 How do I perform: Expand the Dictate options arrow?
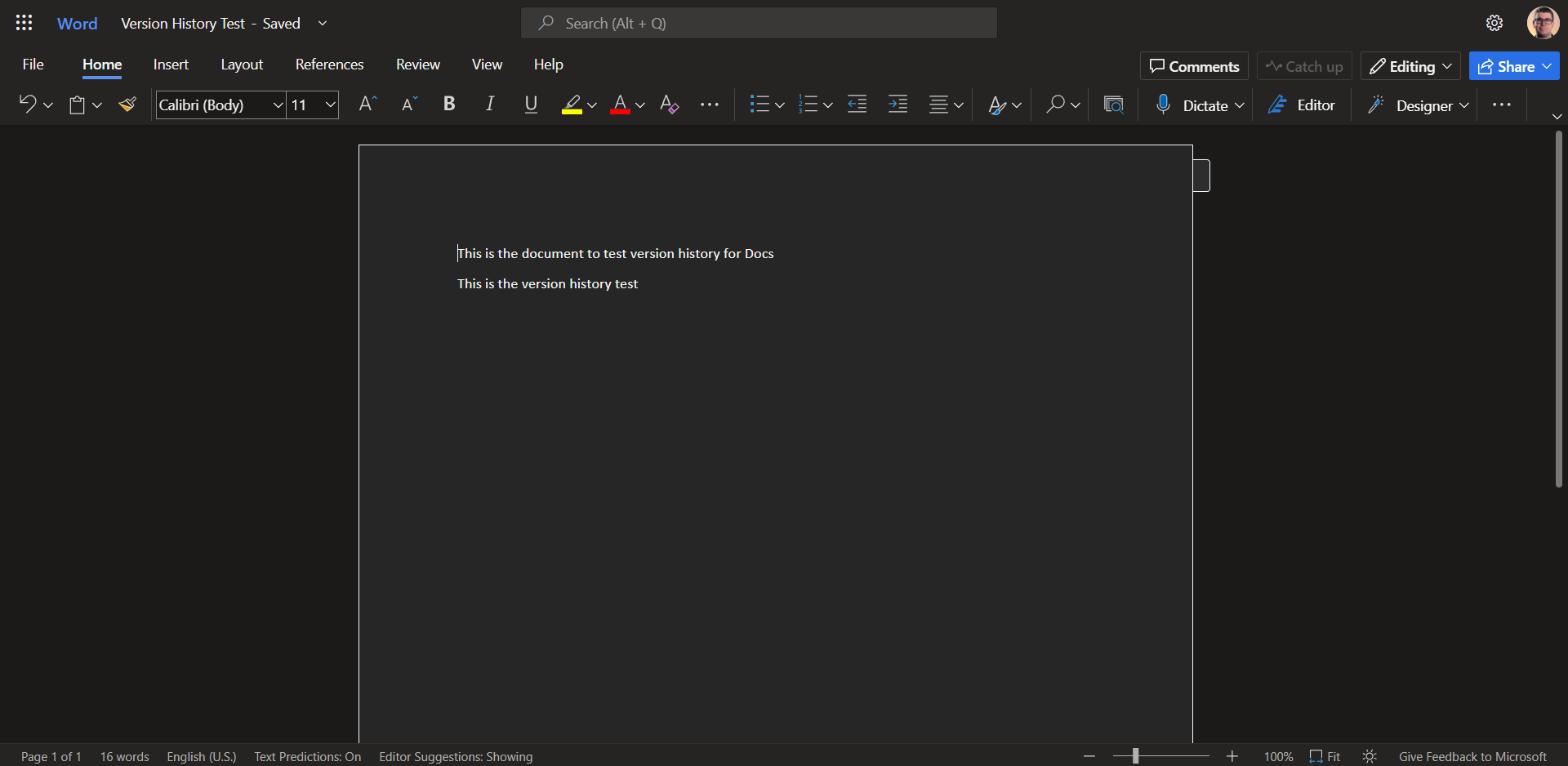point(1240,105)
